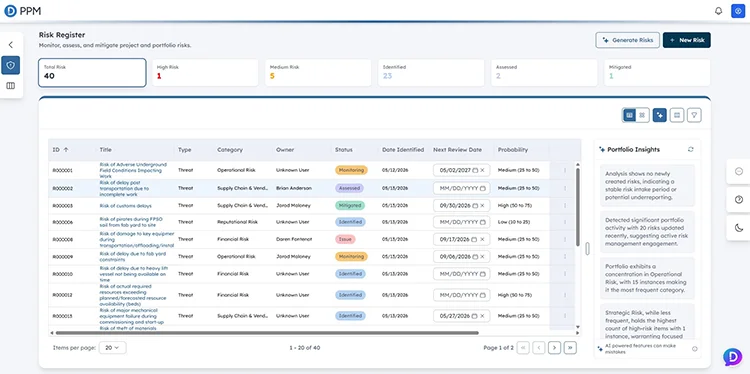The width and height of the screenshot is (750, 374).
Task: Open calendar picker for R000010 review date
Action: pos(483,274)
